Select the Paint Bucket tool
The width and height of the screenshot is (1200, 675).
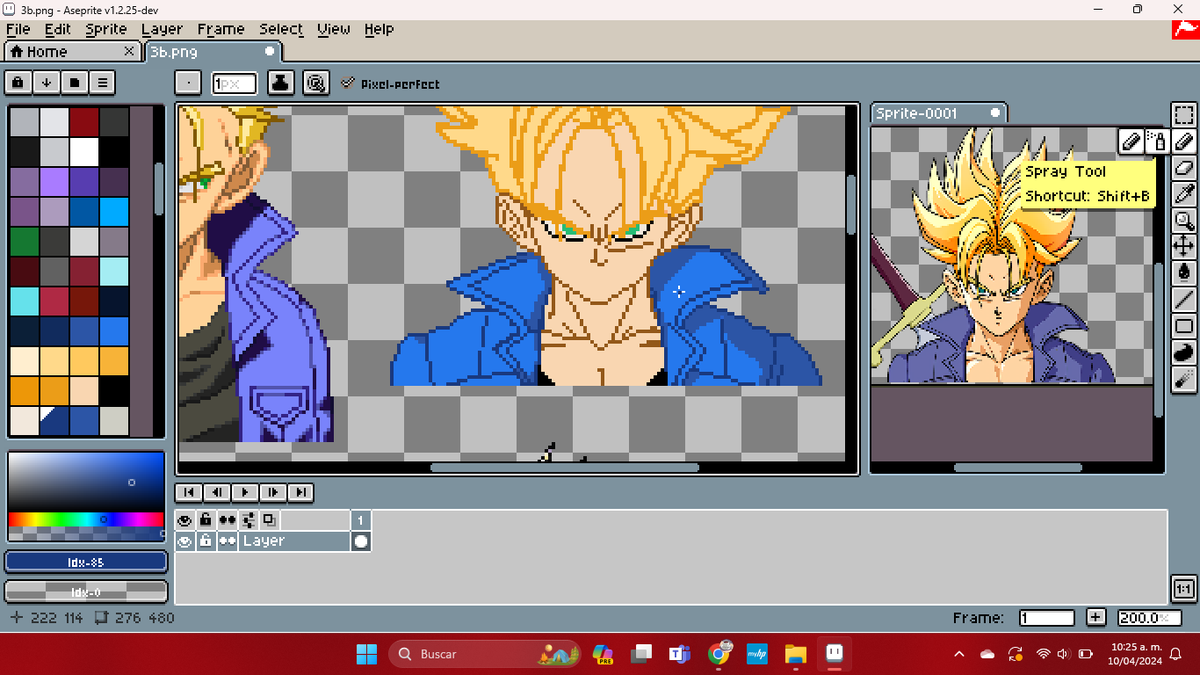point(1184,272)
